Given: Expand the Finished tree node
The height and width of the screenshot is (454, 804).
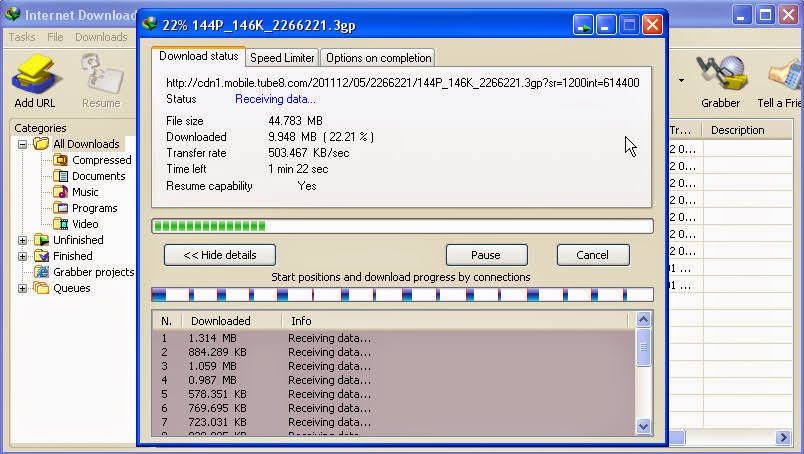Looking at the screenshot, I should pyautogui.click(x=23, y=256).
